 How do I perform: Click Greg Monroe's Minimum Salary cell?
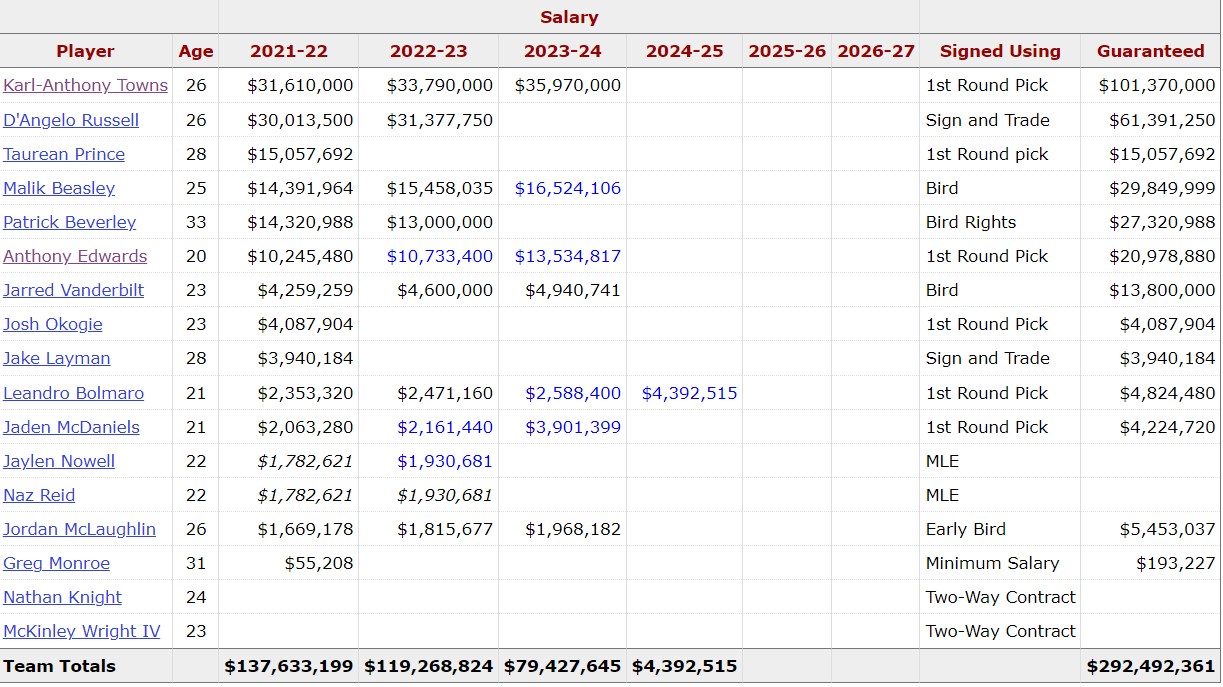point(992,563)
